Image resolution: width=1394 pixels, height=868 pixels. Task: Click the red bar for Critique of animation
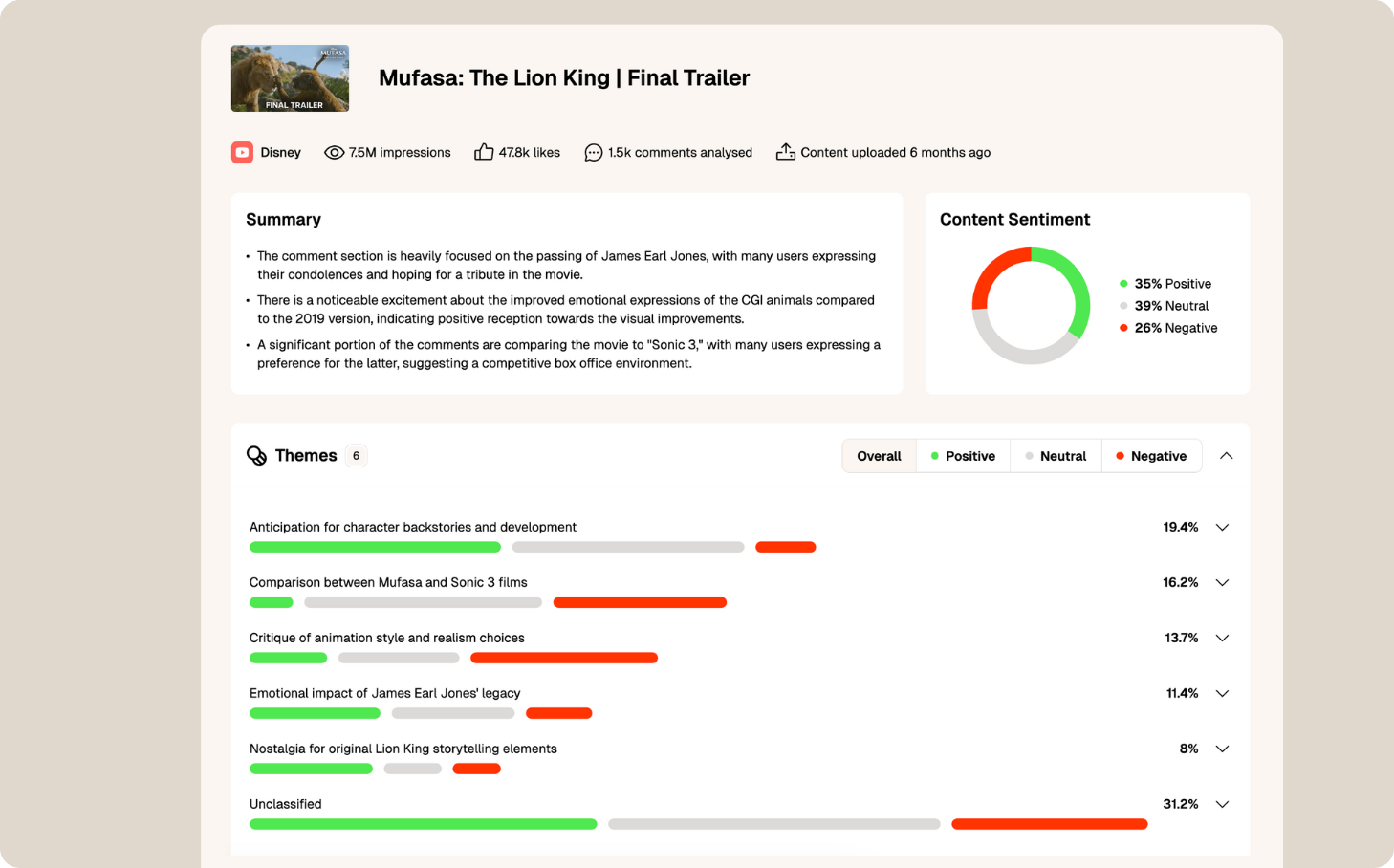(564, 659)
